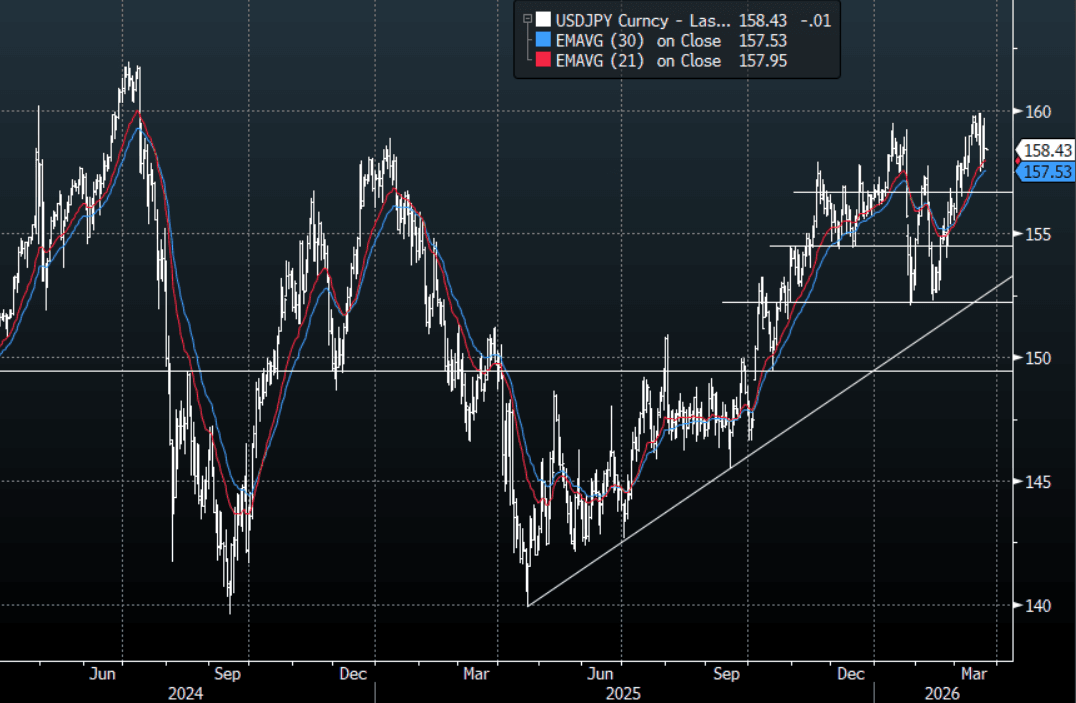Click the 145 price axis label

pos(1038,482)
